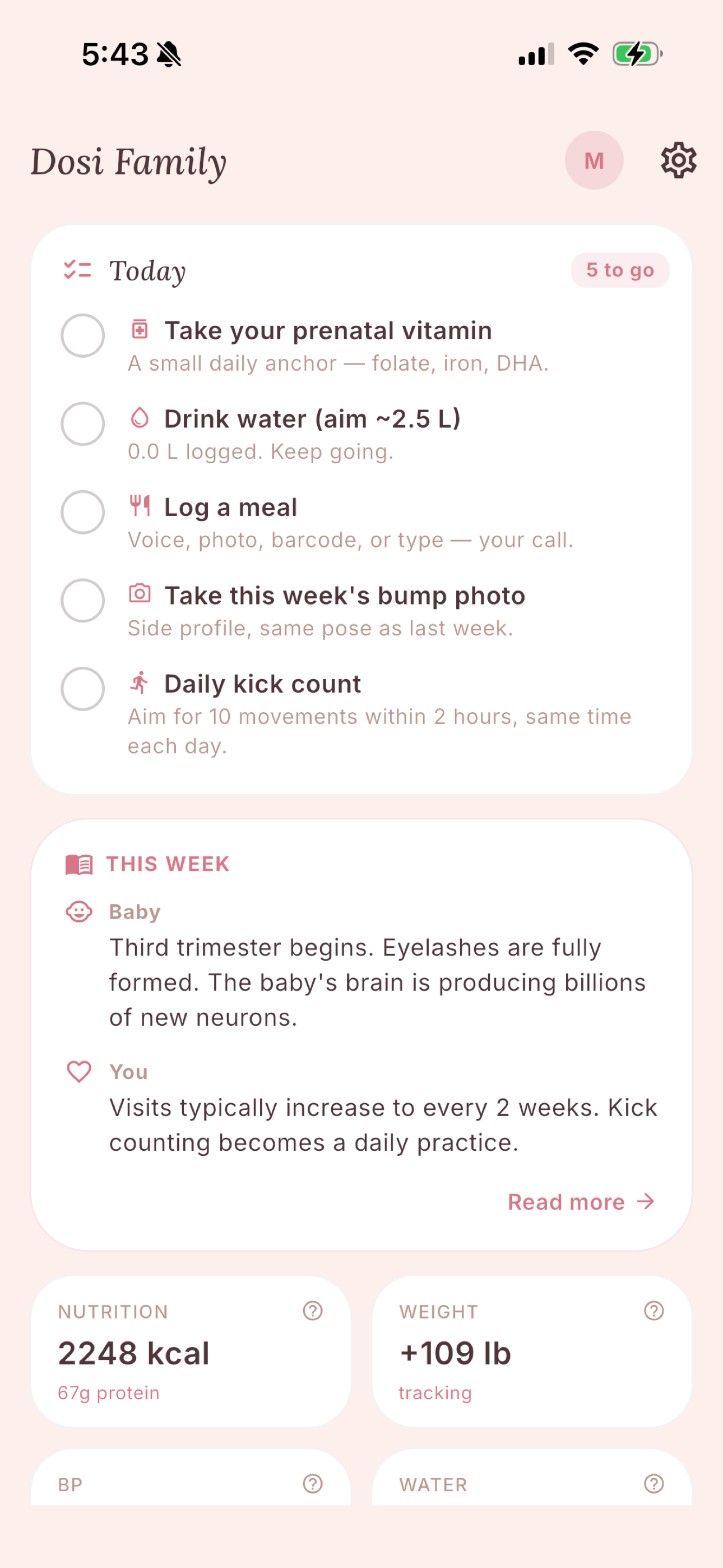
Task: Complete the weekly bump photo task
Action: 83,600
